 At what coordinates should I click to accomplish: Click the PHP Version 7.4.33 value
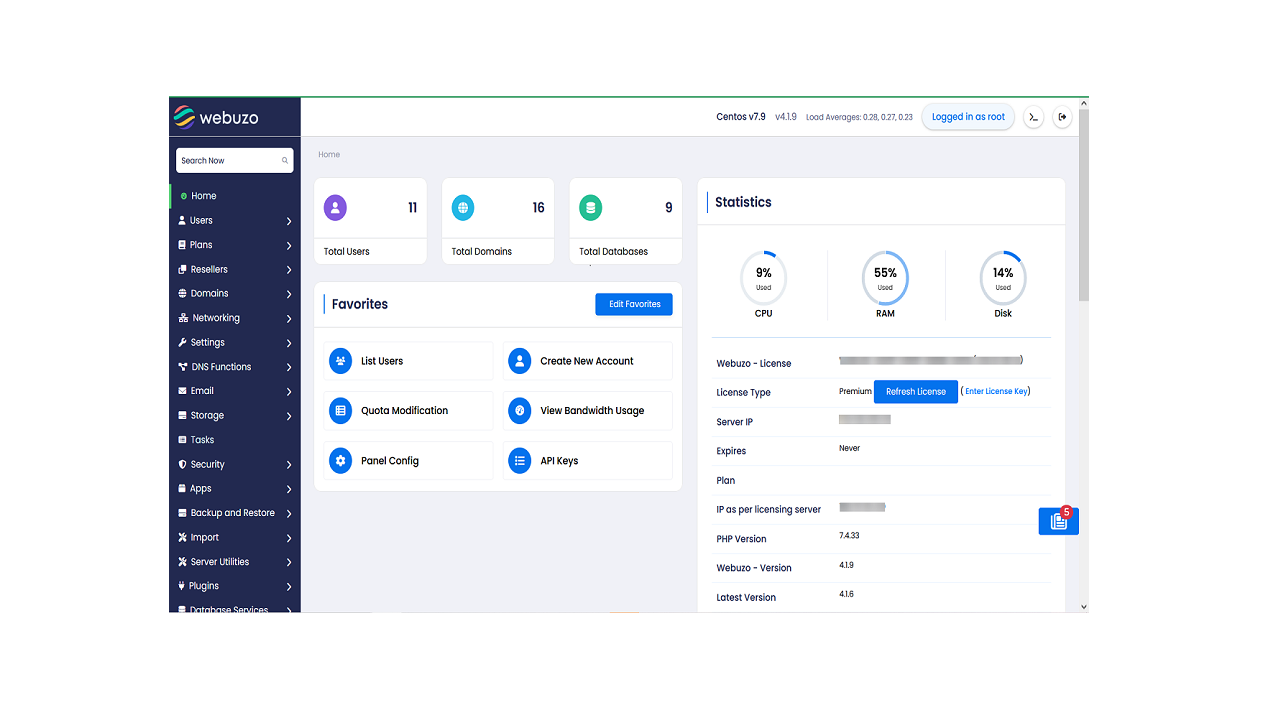(849, 536)
